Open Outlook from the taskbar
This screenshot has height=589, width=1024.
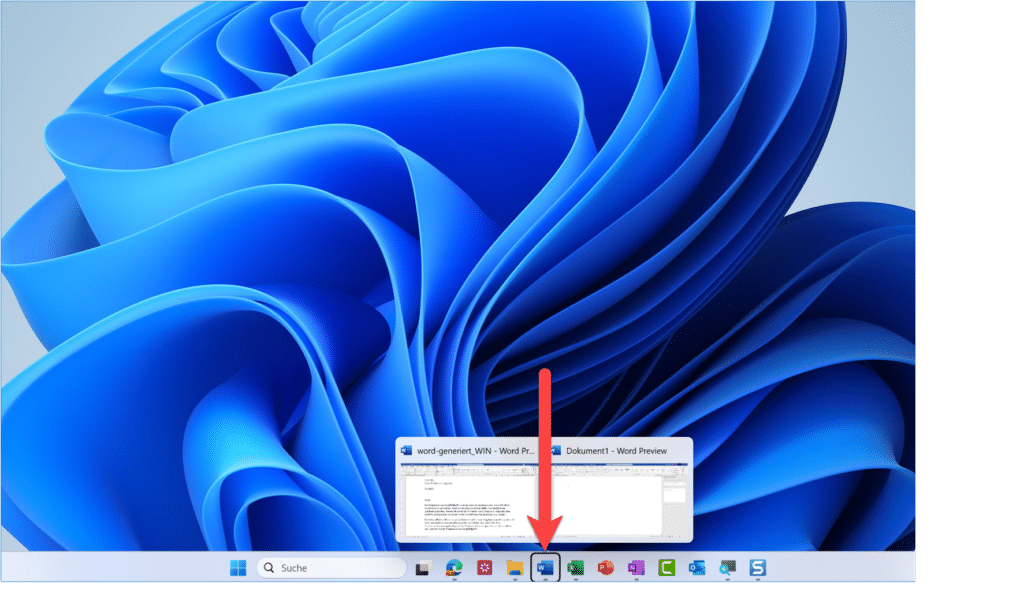697,568
